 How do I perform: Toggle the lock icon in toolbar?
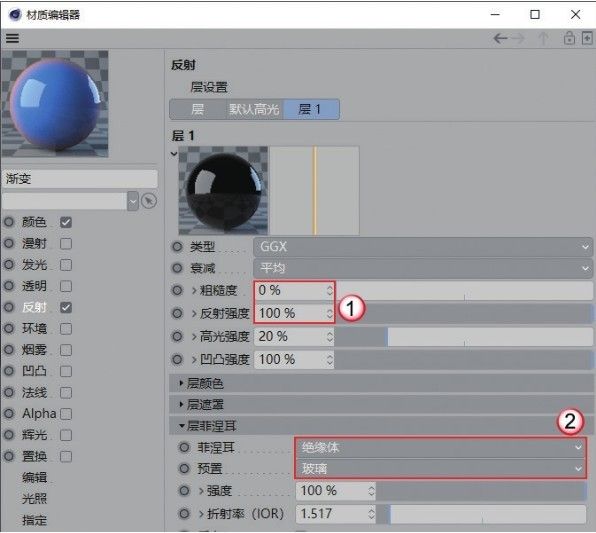tap(569, 38)
